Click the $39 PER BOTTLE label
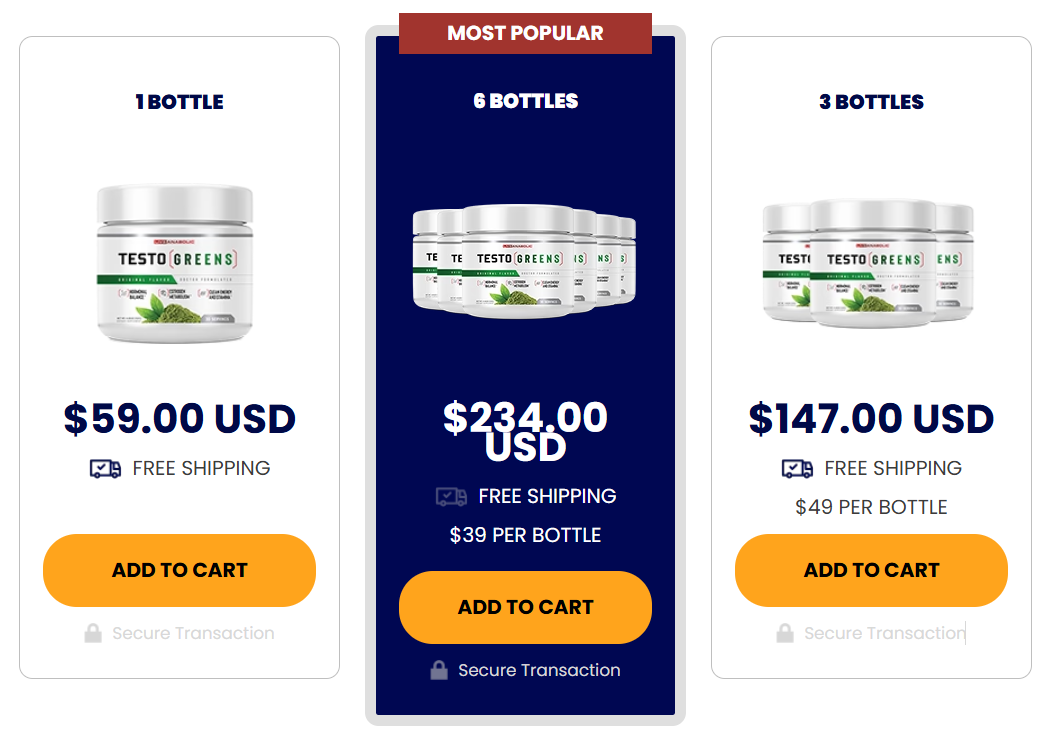 [525, 535]
